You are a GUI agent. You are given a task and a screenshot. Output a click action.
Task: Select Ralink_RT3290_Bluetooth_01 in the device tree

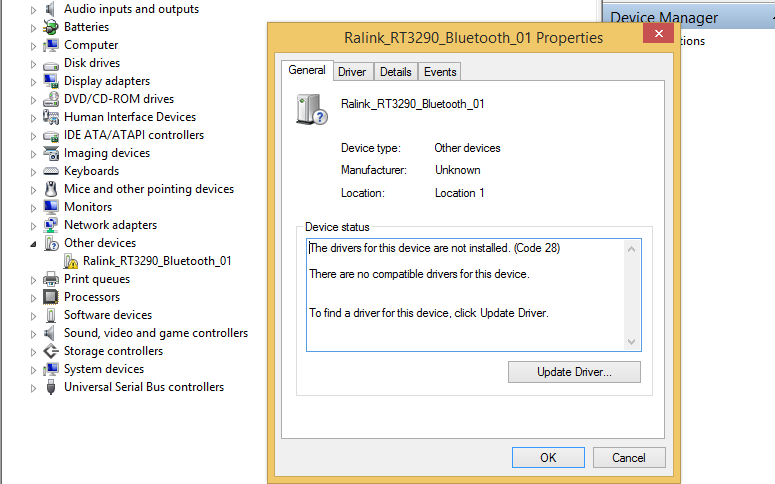point(157,261)
